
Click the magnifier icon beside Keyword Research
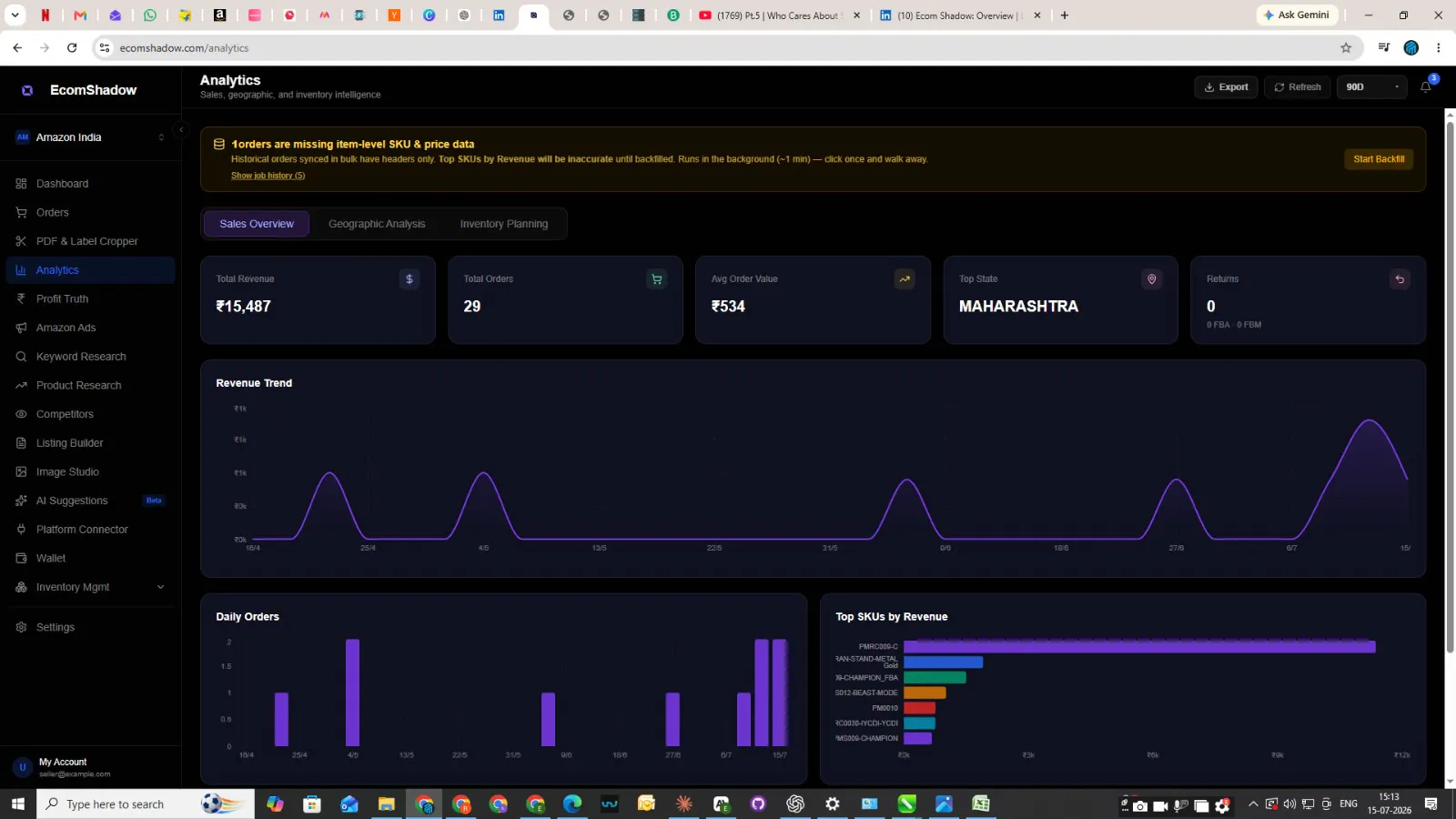[21, 357]
